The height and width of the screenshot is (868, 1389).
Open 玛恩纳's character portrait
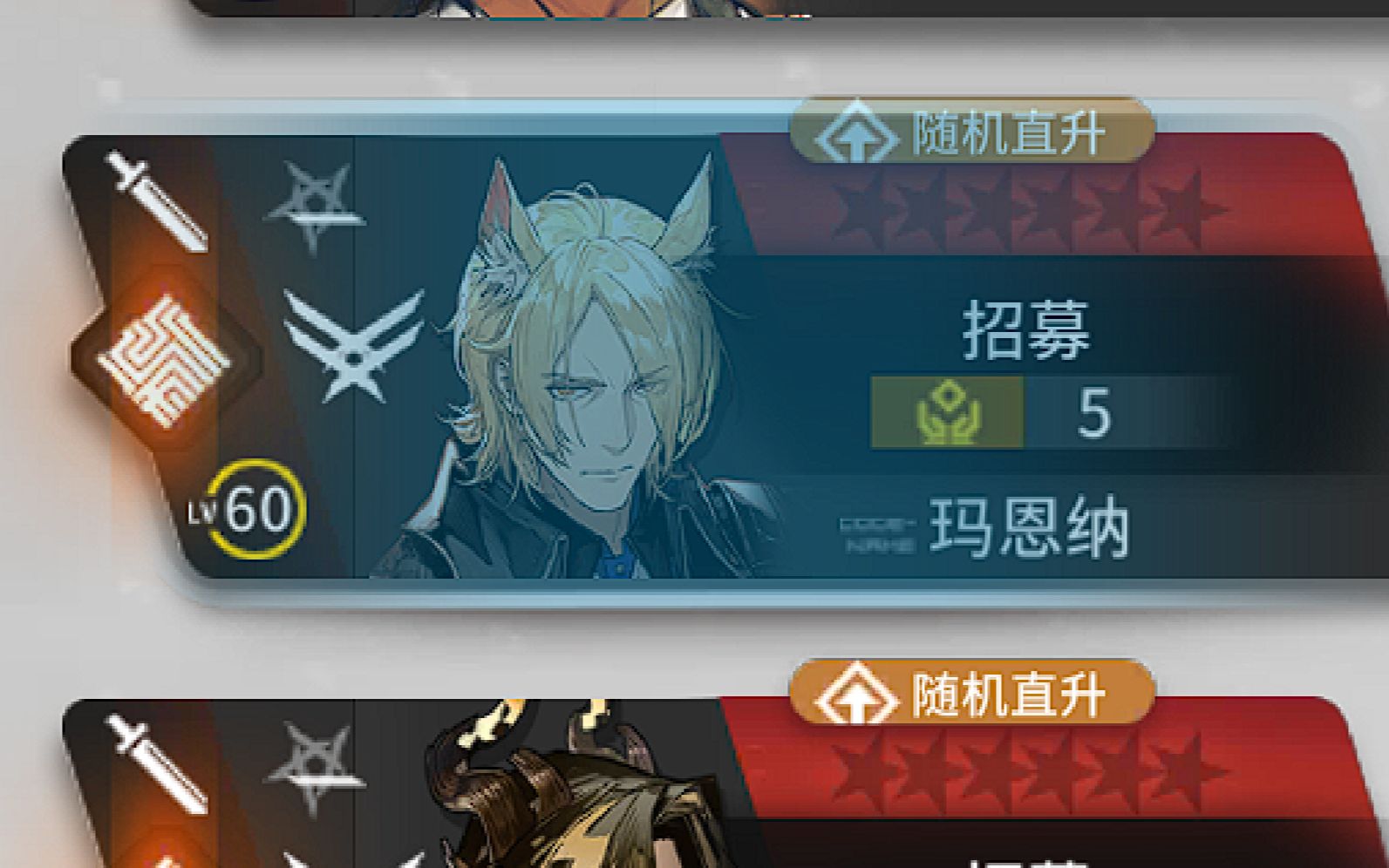(x=575, y=366)
